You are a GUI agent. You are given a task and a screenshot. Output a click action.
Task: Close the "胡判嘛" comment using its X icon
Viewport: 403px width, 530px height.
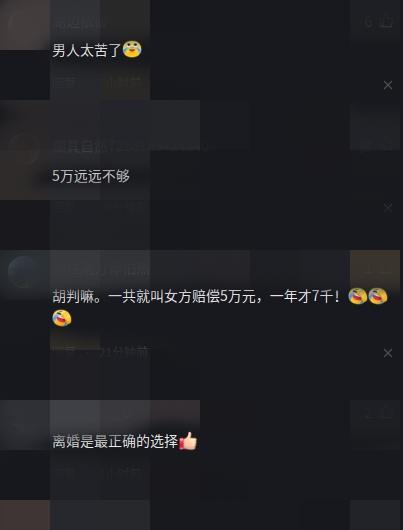click(388, 353)
